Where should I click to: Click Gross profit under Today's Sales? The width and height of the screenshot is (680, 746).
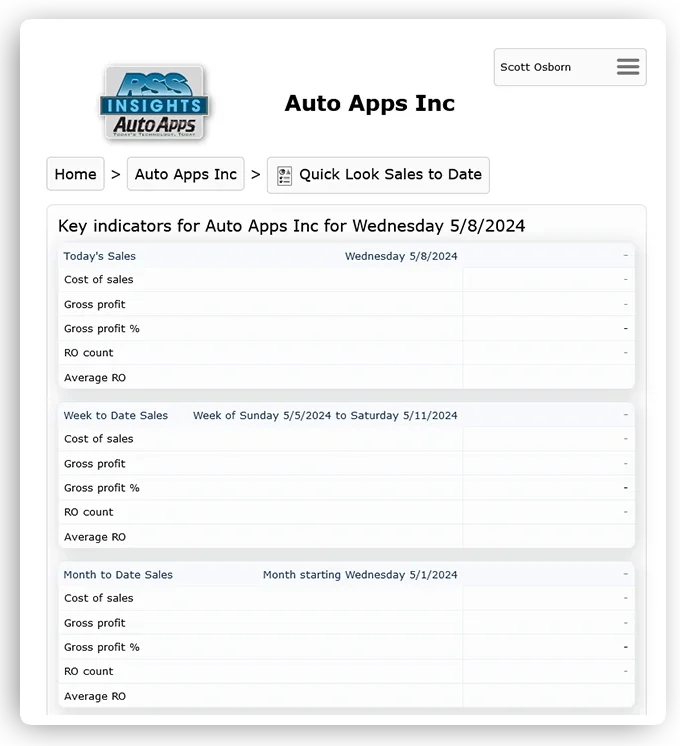coord(95,304)
